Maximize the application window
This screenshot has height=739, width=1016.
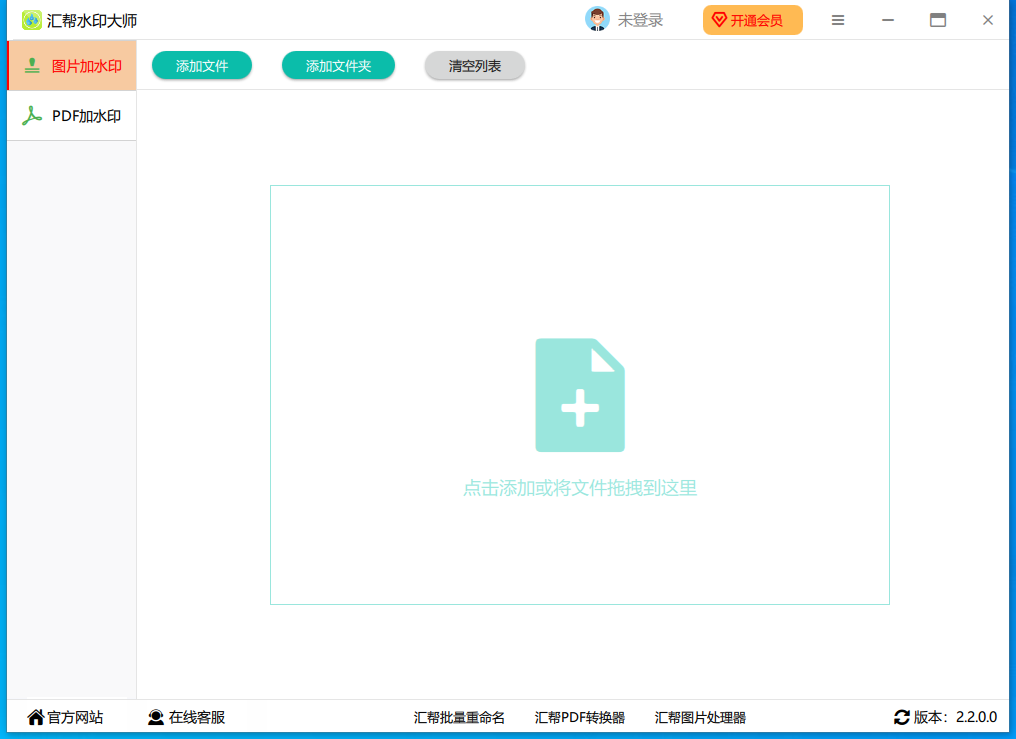tap(938, 20)
